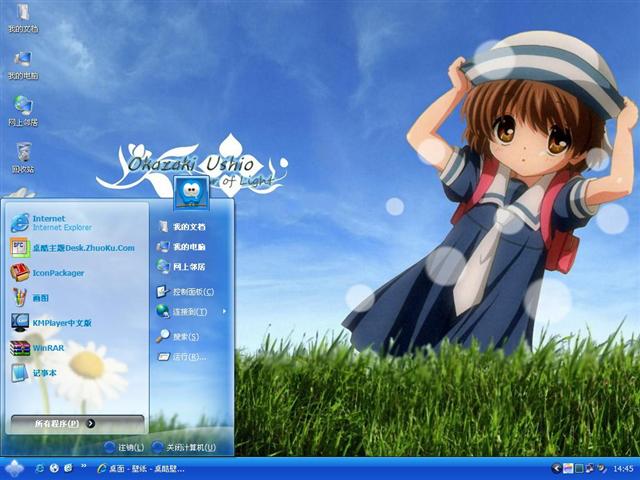Expand the quick launch overflow chevron on taskbar

(x=82, y=468)
